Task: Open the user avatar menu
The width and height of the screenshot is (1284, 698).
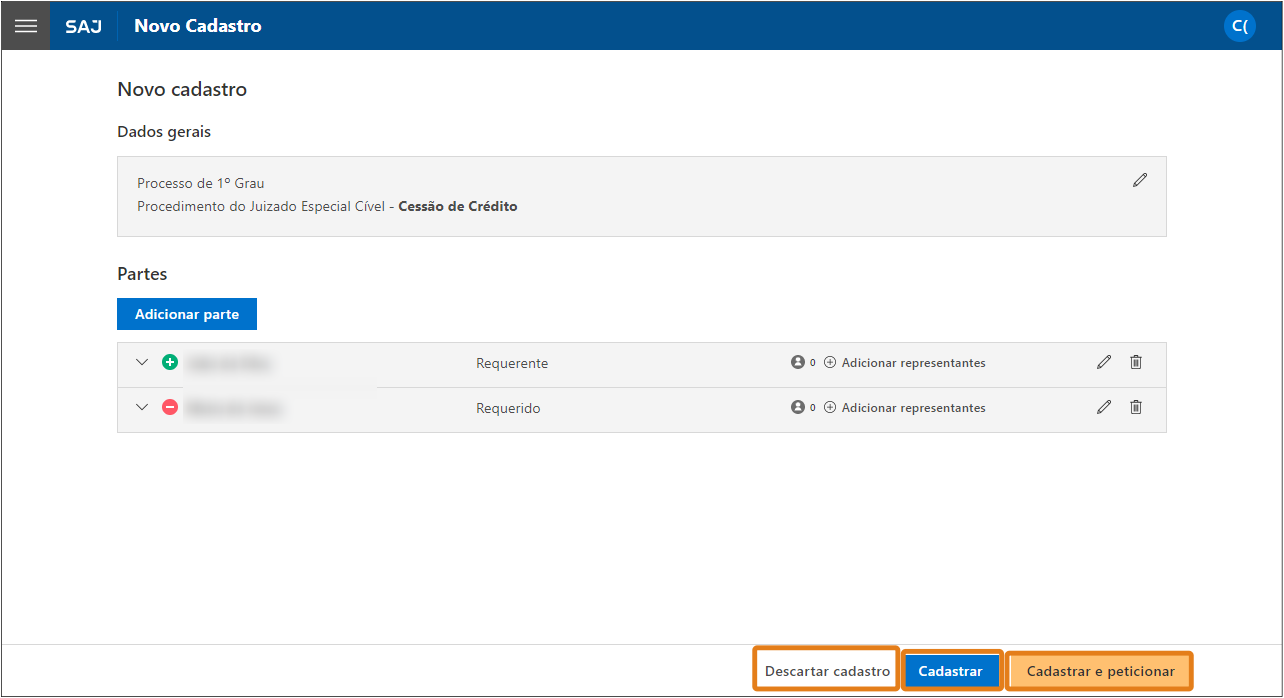Action: pos(1240,26)
